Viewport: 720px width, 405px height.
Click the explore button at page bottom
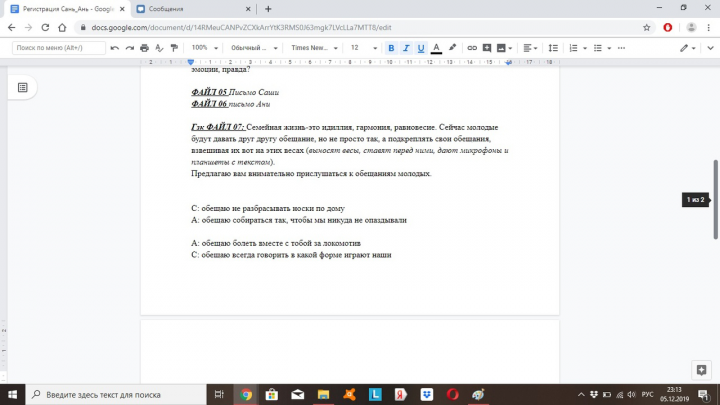[x=701, y=370]
